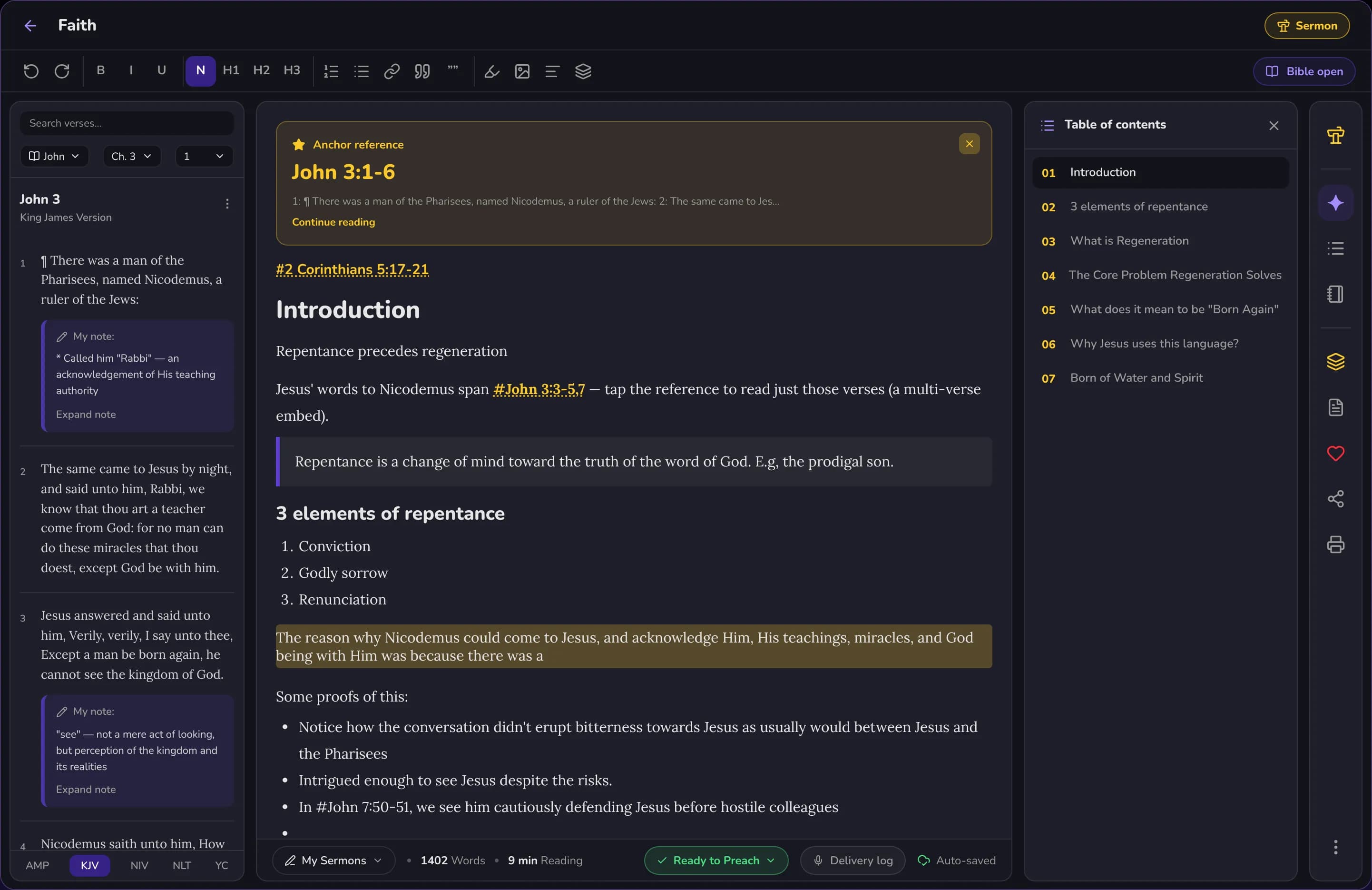Jump to What is Regeneration section
1372x890 pixels.
[1160, 240]
